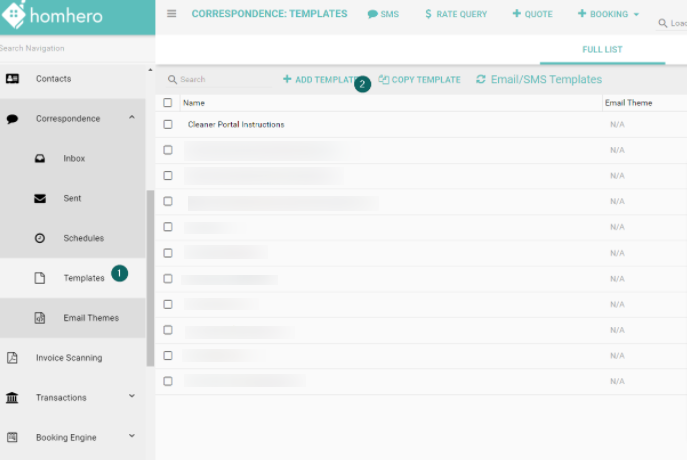Click the Invoice Scanning icon
Image resolution: width=687 pixels, height=460 pixels.
point(13,357)
